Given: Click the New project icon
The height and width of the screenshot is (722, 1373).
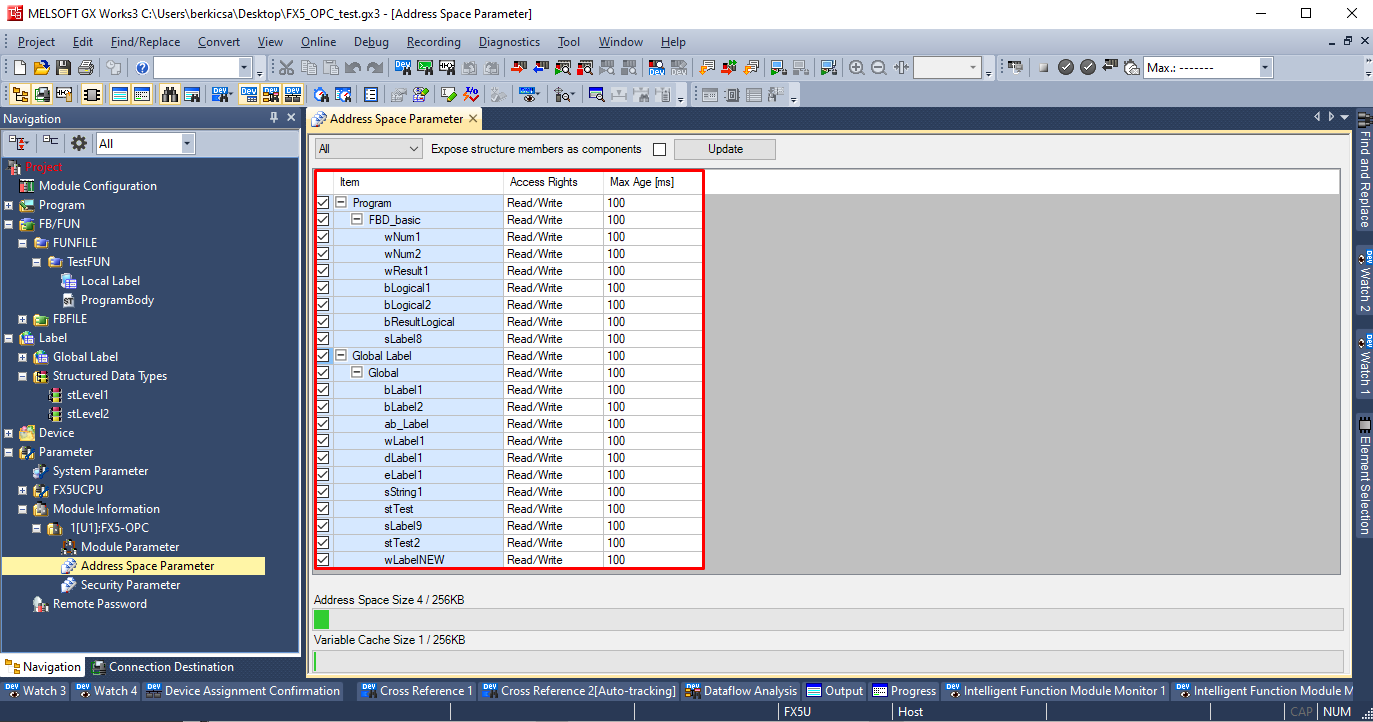Looking at the screenshot, I should point(19,67).
